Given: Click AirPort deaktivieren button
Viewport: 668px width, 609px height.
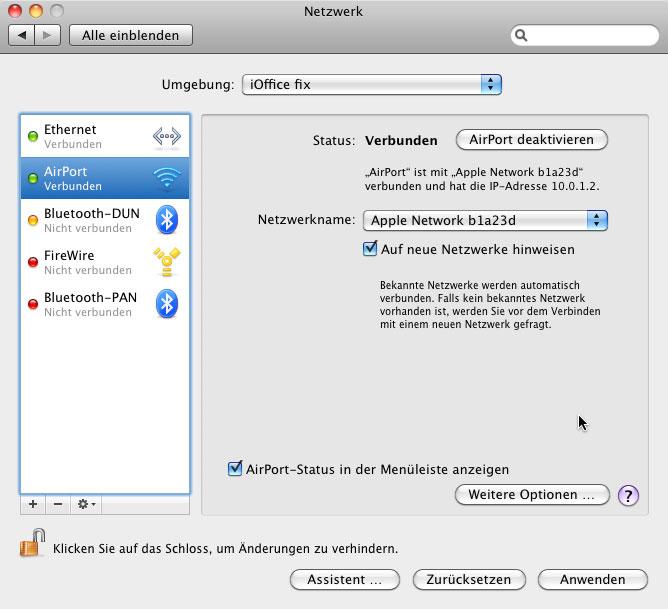Looking at the screenshot, I should pos(532,140).
